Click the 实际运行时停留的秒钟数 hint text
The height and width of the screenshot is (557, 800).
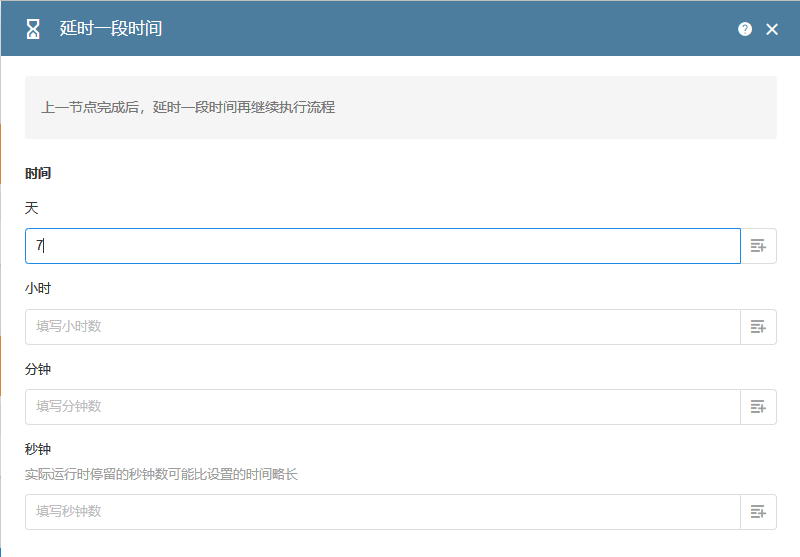click(x=161, y=474)
